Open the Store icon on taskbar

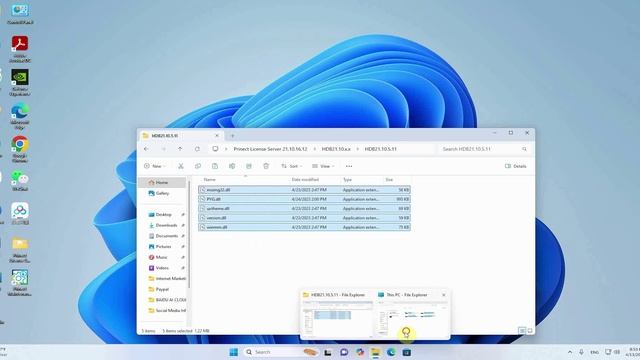pyautogui.click(x=407, y=352)
